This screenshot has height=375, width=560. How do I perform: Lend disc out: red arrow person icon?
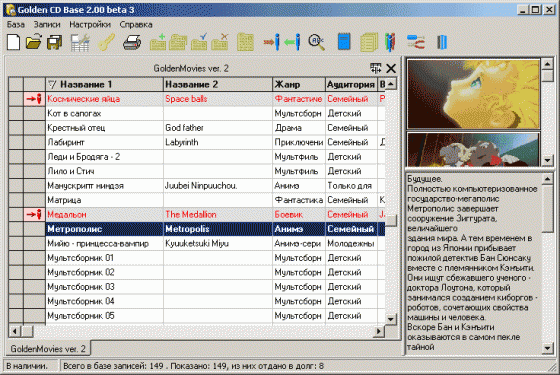click(271, 42)
